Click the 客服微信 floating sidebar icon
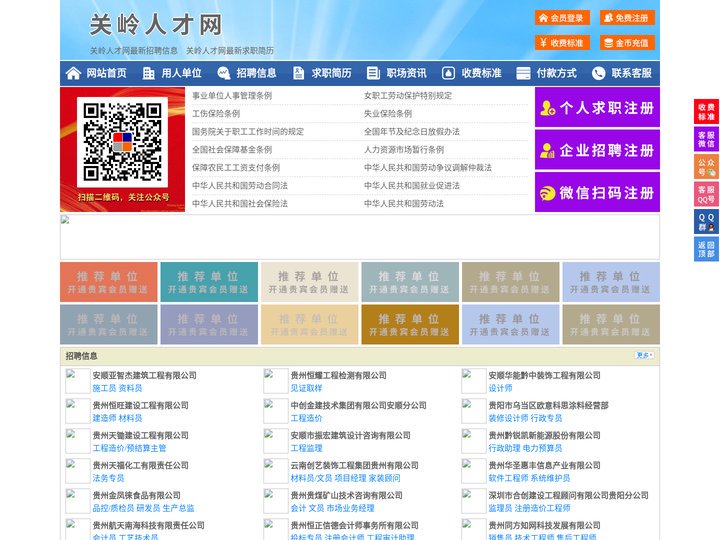 (706, 139)
